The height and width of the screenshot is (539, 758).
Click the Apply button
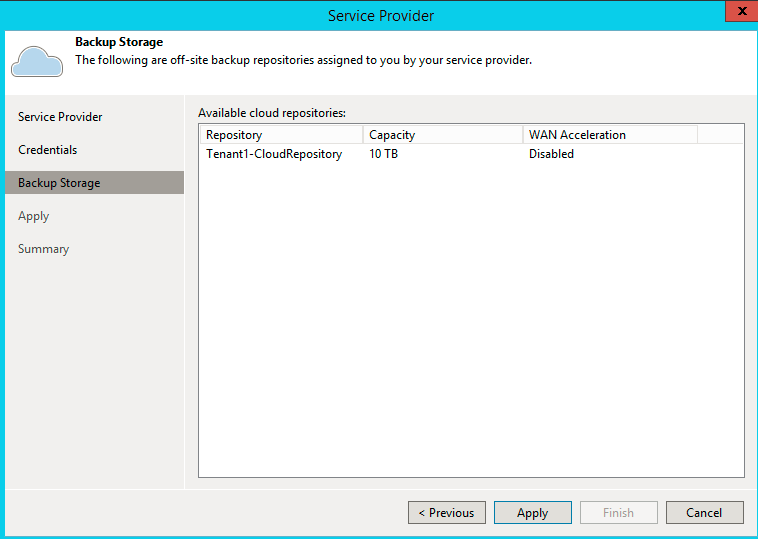[x=533, y=512]
